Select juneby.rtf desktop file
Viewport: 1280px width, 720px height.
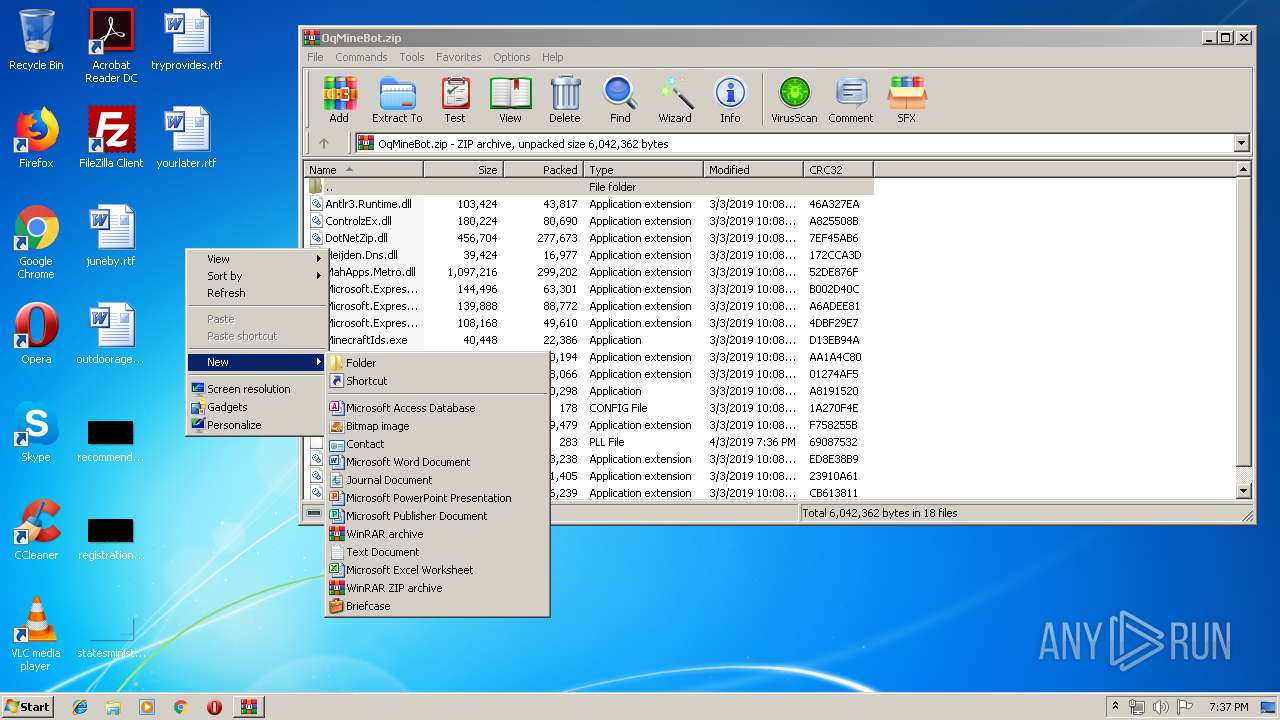pyautogui.click(x=111, y=236)
